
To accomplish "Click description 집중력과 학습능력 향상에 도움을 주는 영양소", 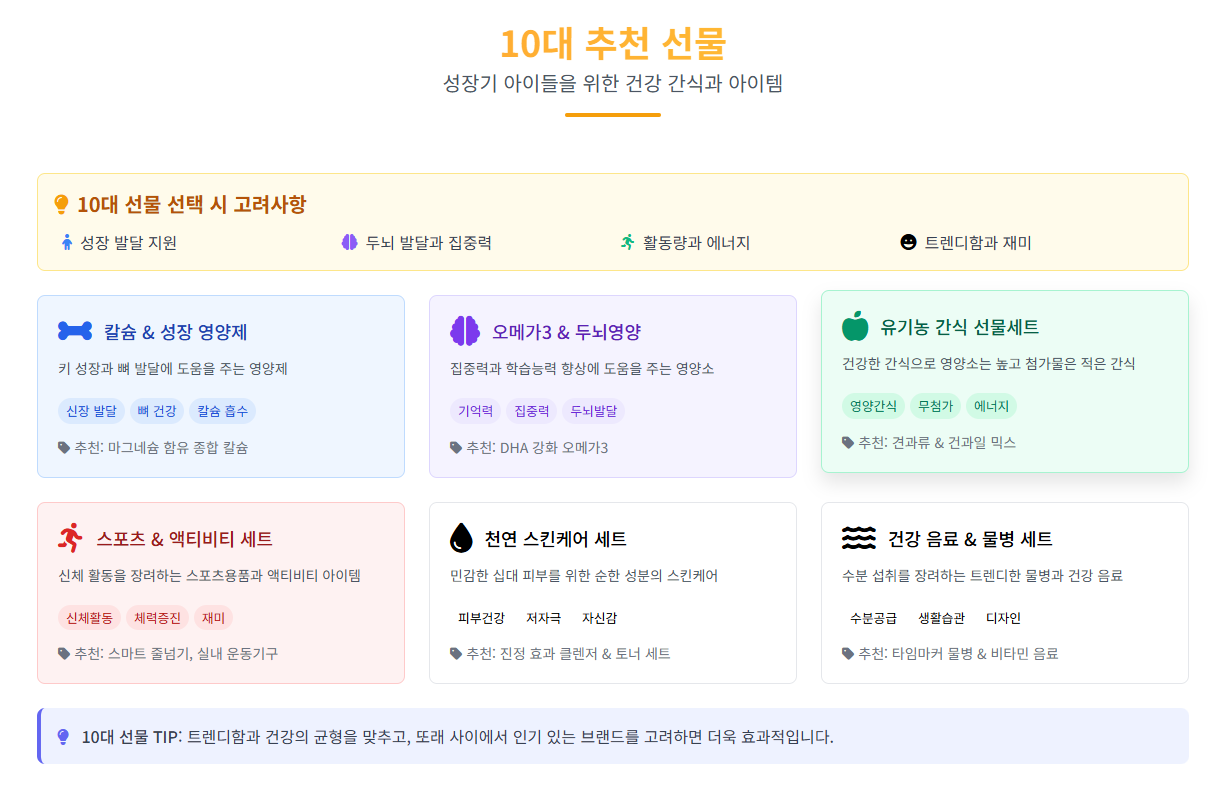I will (x=582, y=369).
